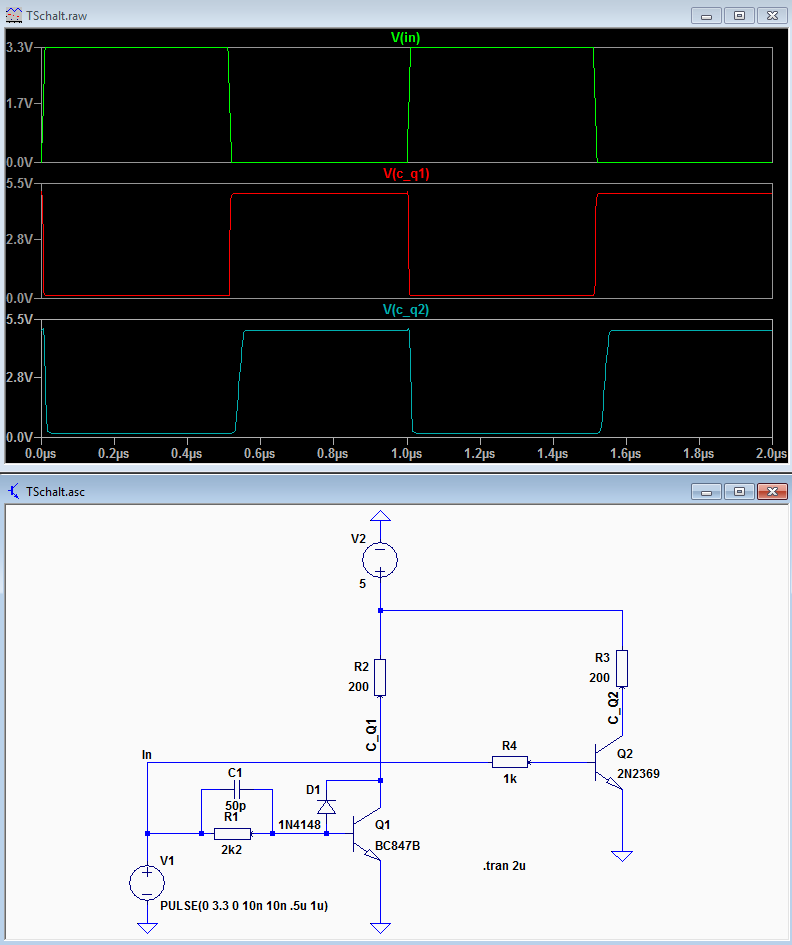Click the ground symbol below Q2 emitter
This screenshot has height=945, width=792.
tap(622, 856)
